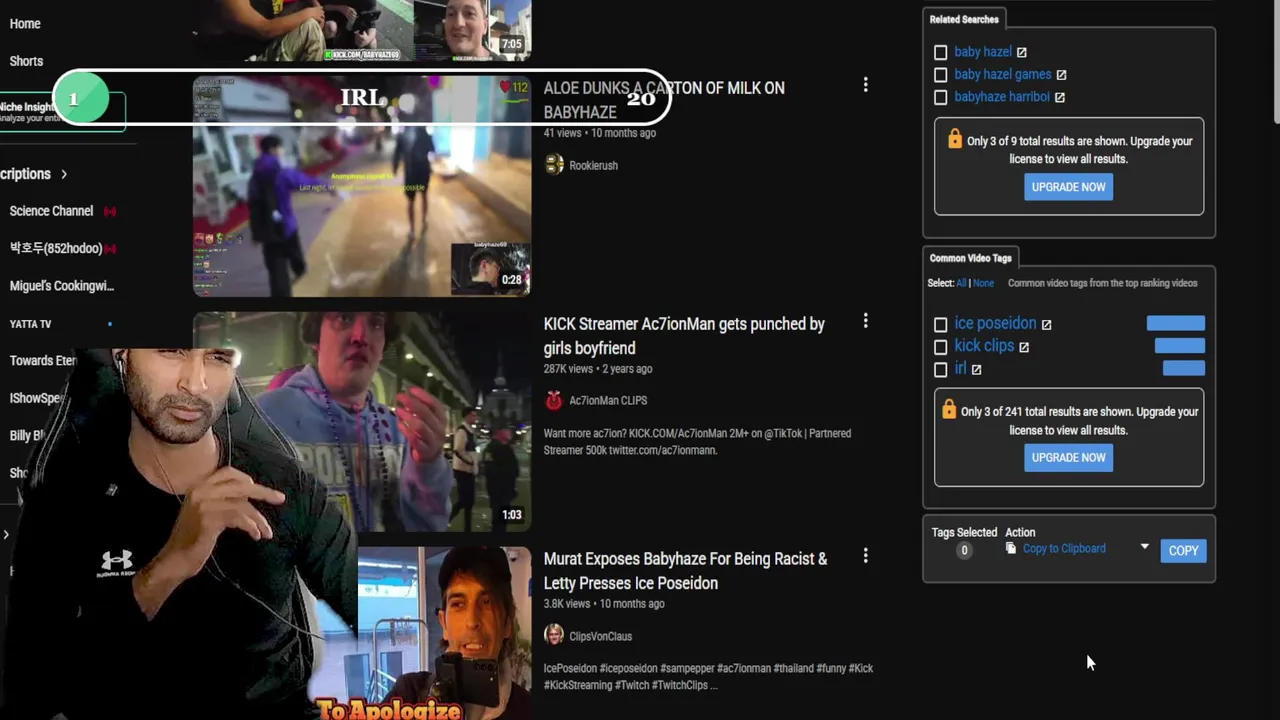Open the baby hazel related search link

coord(983,52)
